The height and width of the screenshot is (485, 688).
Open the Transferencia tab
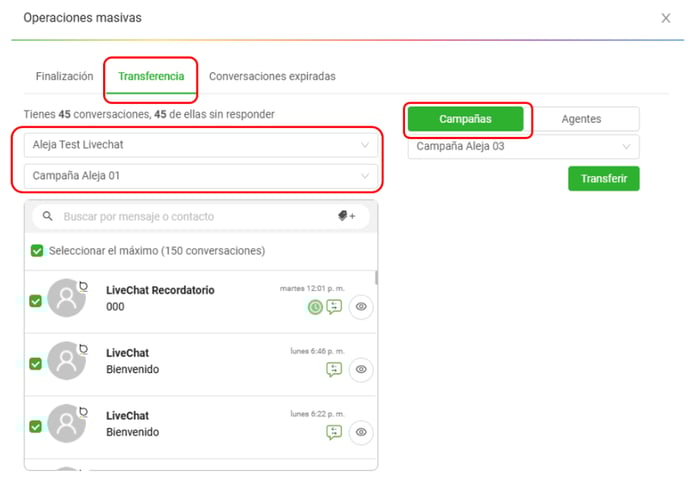click(x=151, y=76)
